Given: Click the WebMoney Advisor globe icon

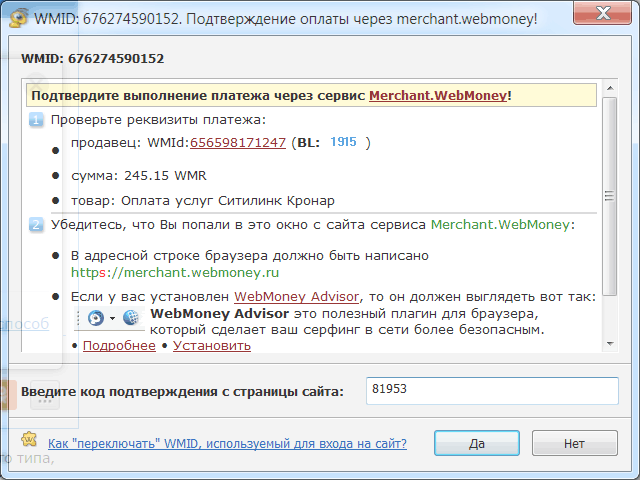Looking at the screenshot, I should [x=131, y=317].
